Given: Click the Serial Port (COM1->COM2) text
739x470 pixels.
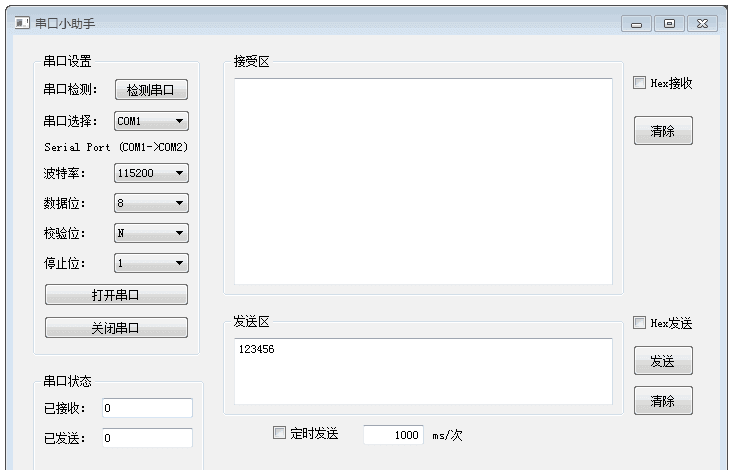Looking at the screenshot, I should click(x=116, y=147).
